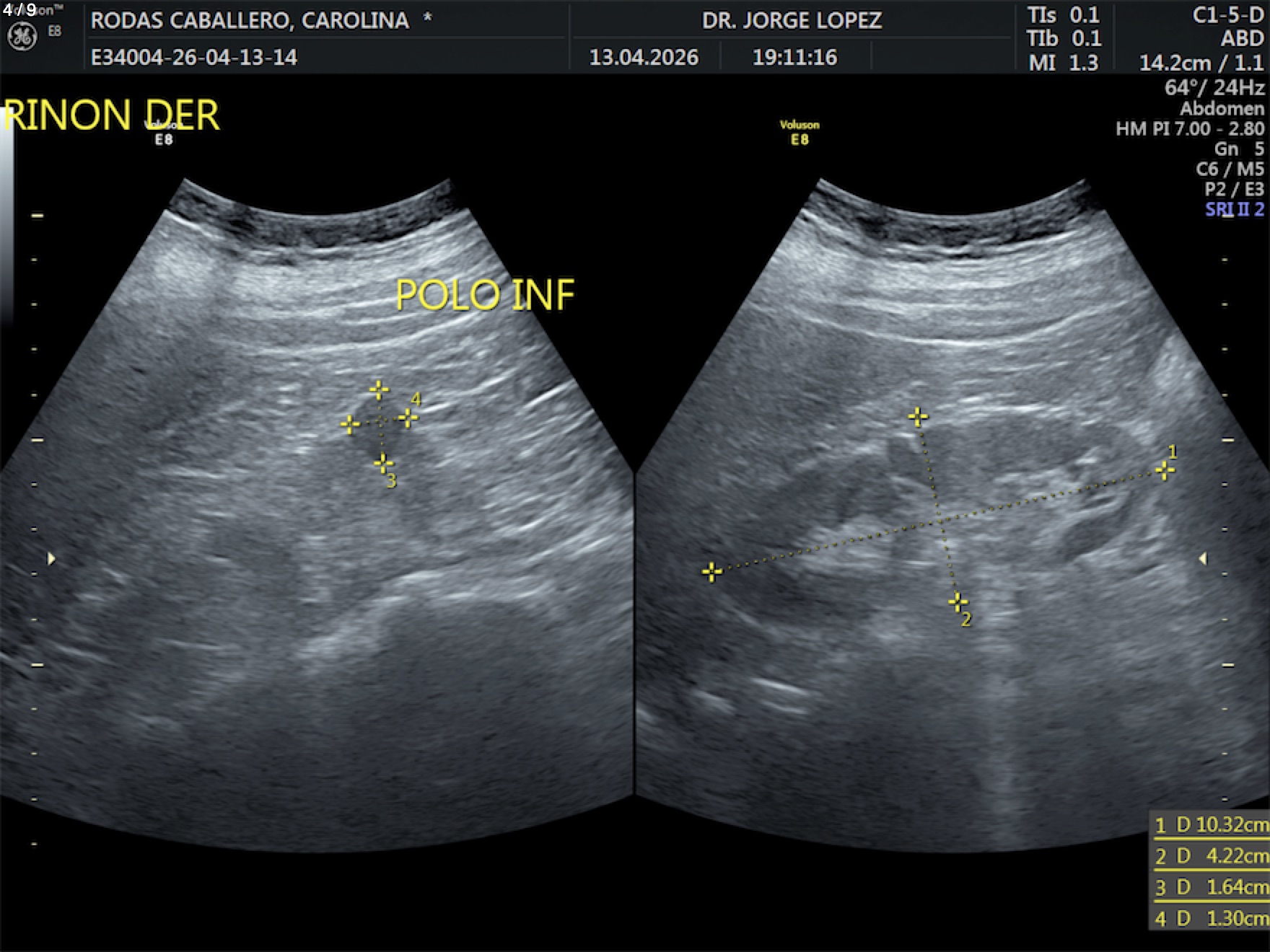The width and height of the screenshot is (1270, 952).
Task: Click the RINON DER annotation text
Action: click(x=112, y=116)
